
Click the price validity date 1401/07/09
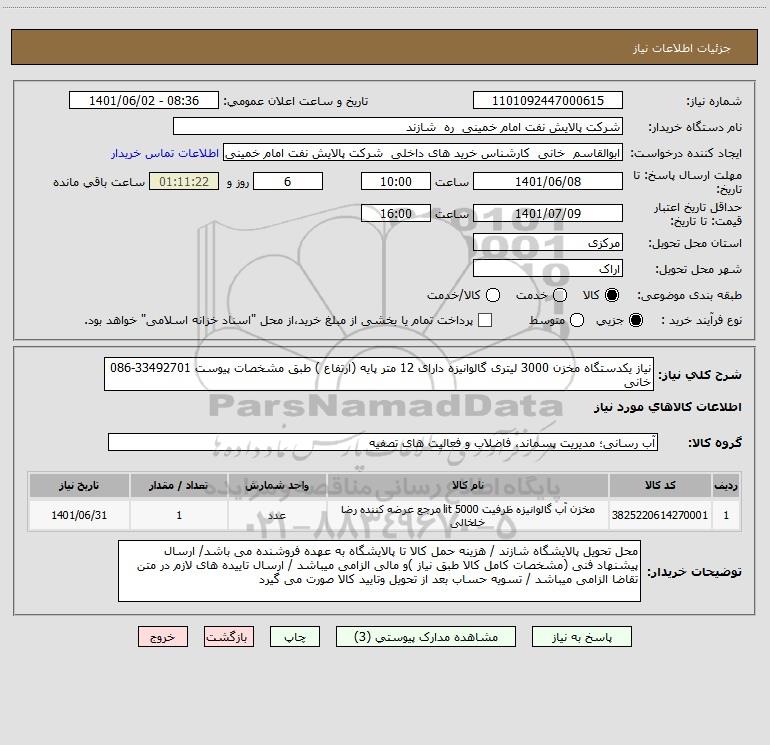point(548,214)
